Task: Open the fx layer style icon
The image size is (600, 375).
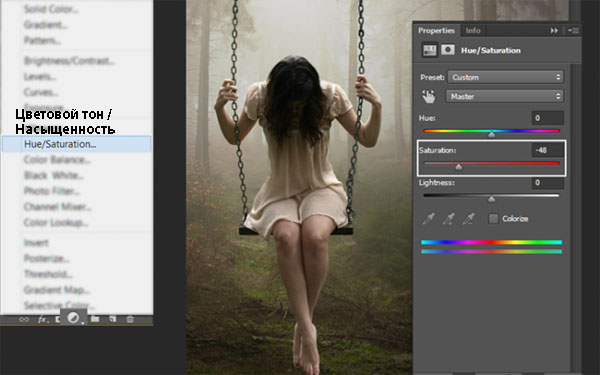Action: click(x=43, y=319)
